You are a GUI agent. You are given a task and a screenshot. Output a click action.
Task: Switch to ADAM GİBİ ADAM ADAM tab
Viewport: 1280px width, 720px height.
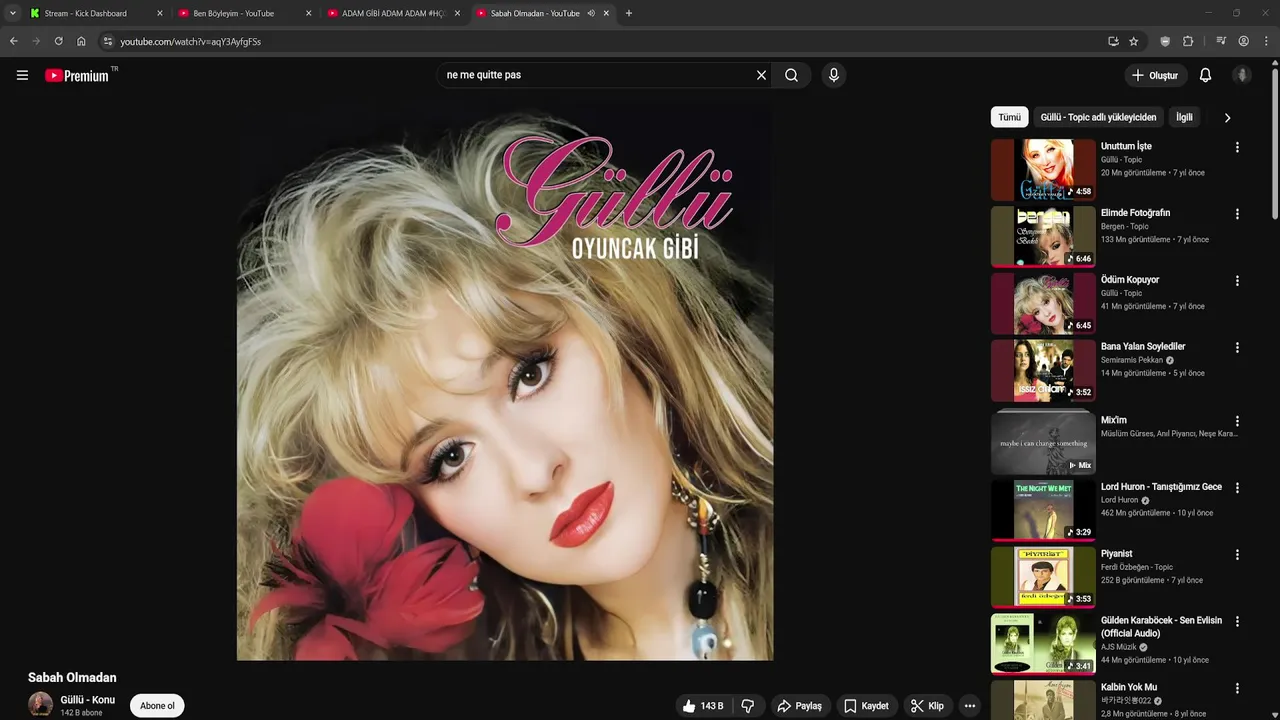coord(393,13)
